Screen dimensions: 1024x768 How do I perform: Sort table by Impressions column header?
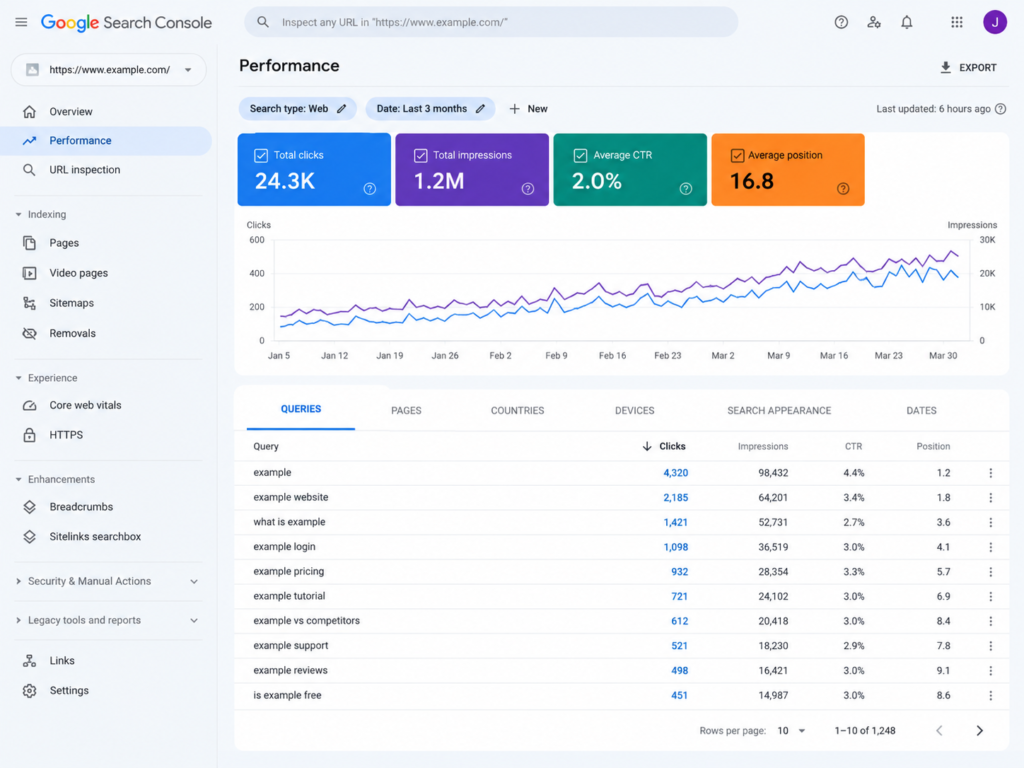coord(763,447)
